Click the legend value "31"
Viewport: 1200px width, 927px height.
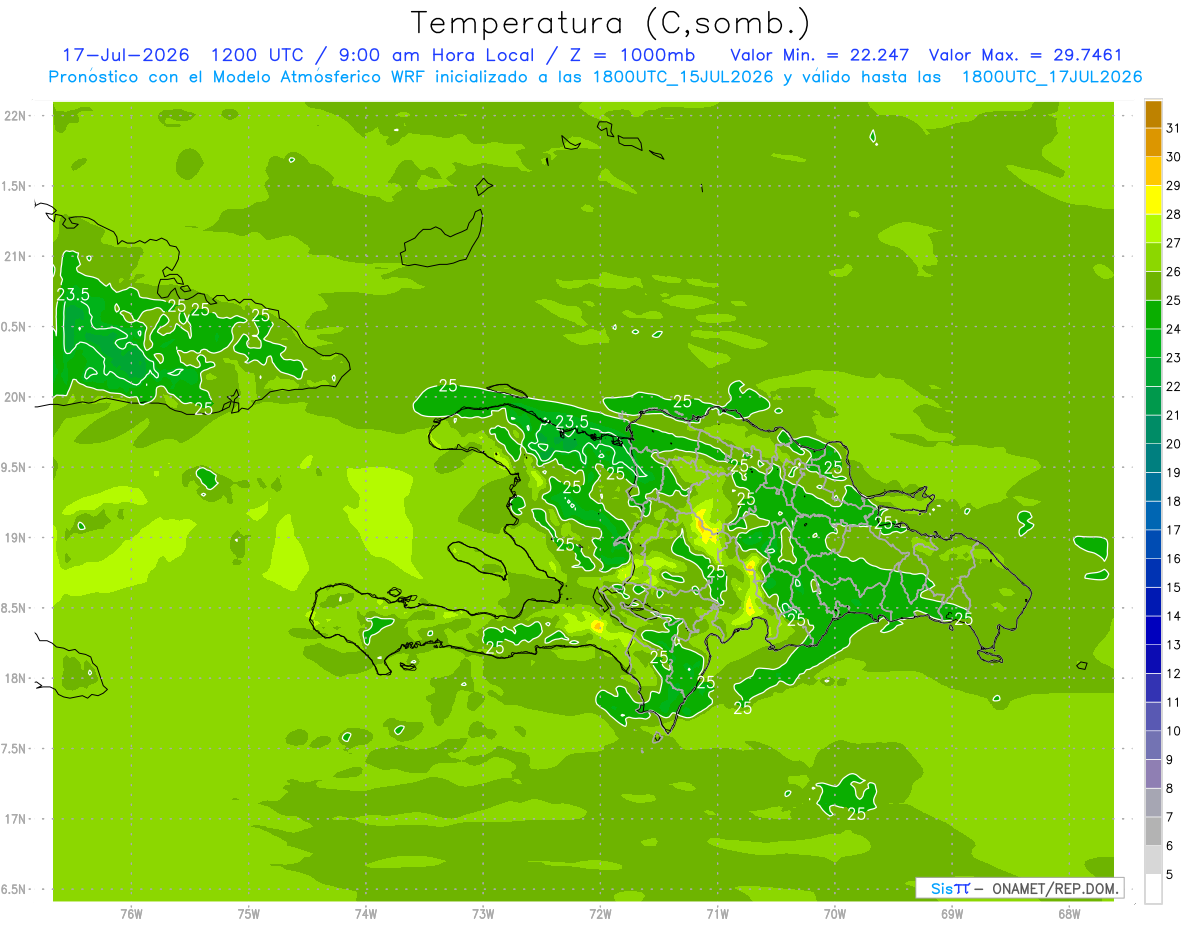[x=1173, y=128]
